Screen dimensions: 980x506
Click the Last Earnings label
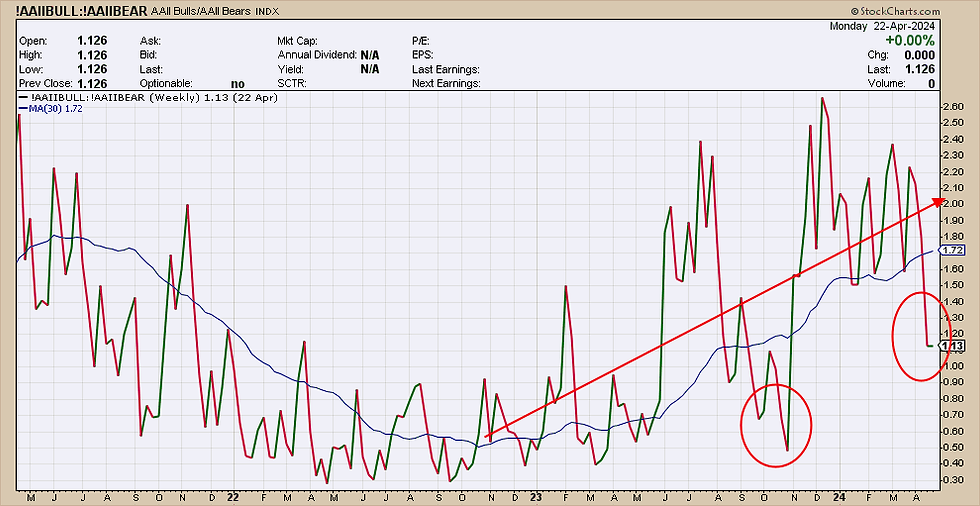click(446, 69)
